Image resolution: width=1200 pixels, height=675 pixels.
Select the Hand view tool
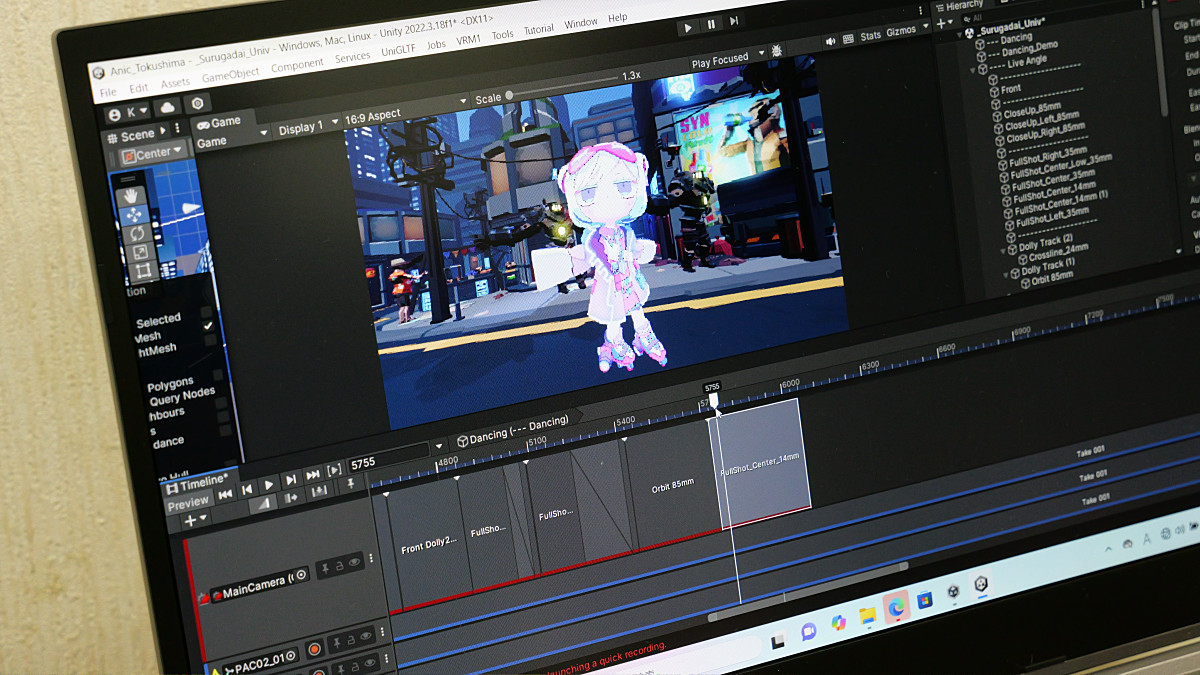(130, 196)
